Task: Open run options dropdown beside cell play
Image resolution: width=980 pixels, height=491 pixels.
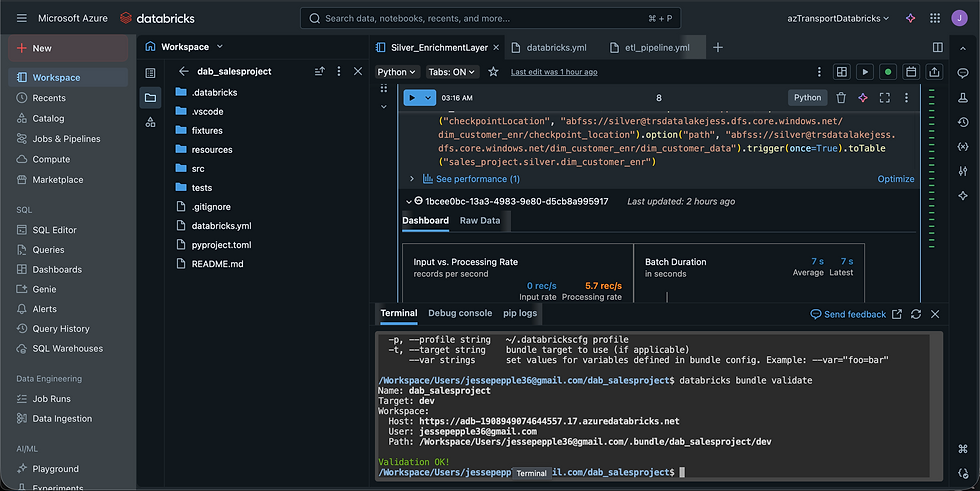Action: tap(428, 97)
